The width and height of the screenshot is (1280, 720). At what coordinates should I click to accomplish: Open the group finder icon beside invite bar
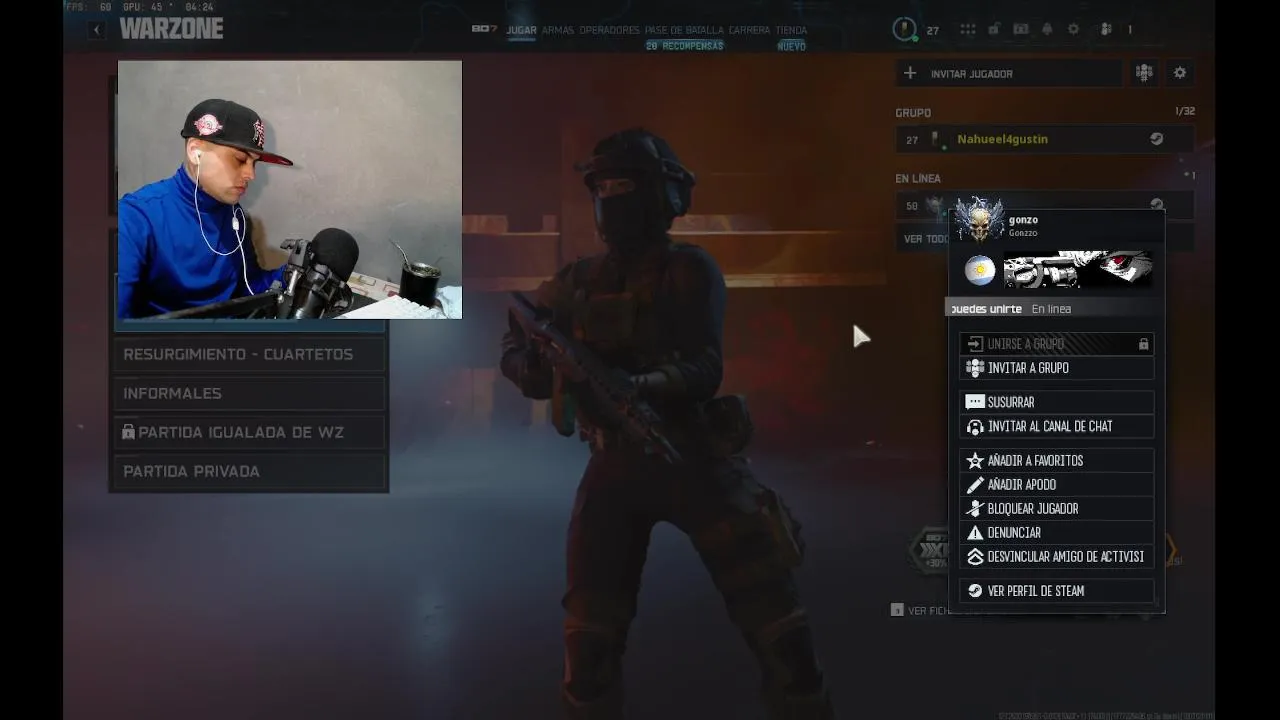[1144, 73]
